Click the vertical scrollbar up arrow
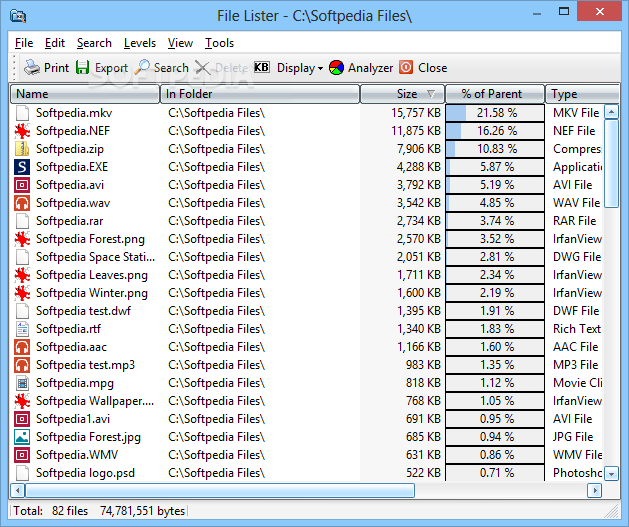The width and height of the screenshot is (629, 527). click(611, 111)
